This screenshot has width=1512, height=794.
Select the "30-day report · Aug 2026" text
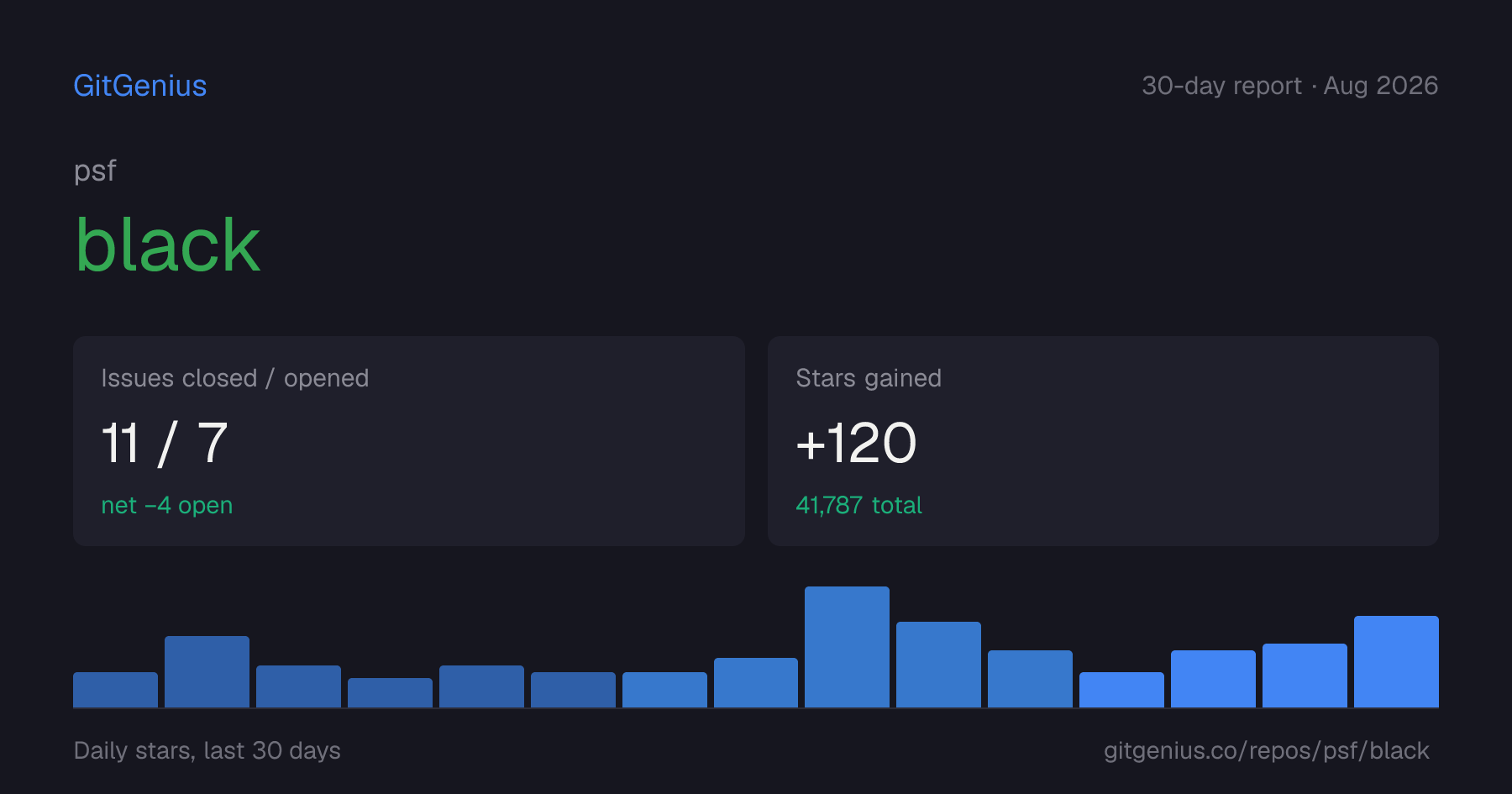(1289, 86)
